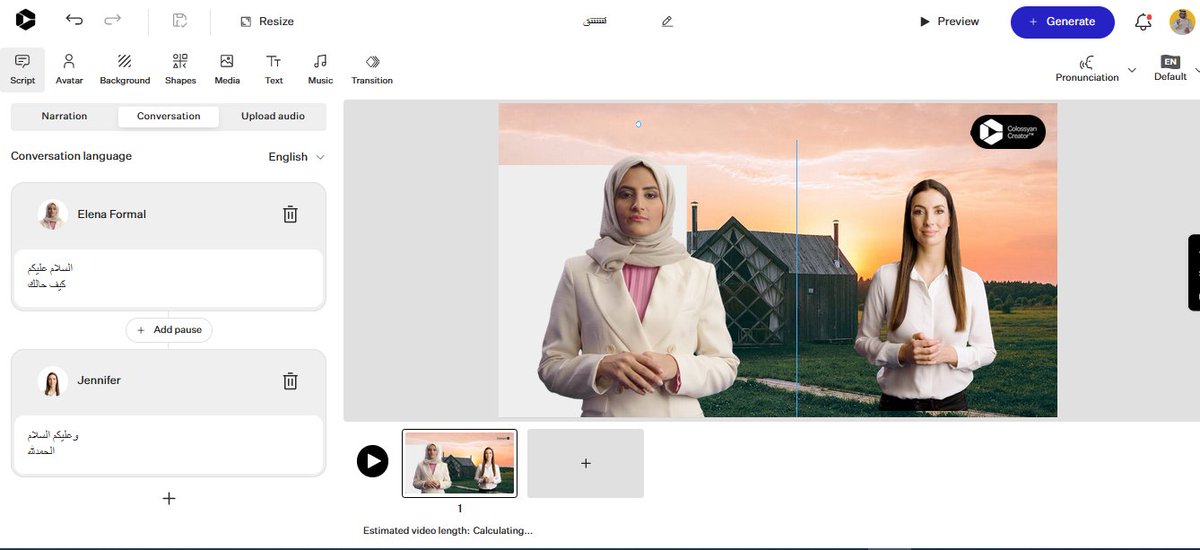Viewport: 1200px width, 550px height.
Task: Click the Estimated video length text
Action: point(448,531)
